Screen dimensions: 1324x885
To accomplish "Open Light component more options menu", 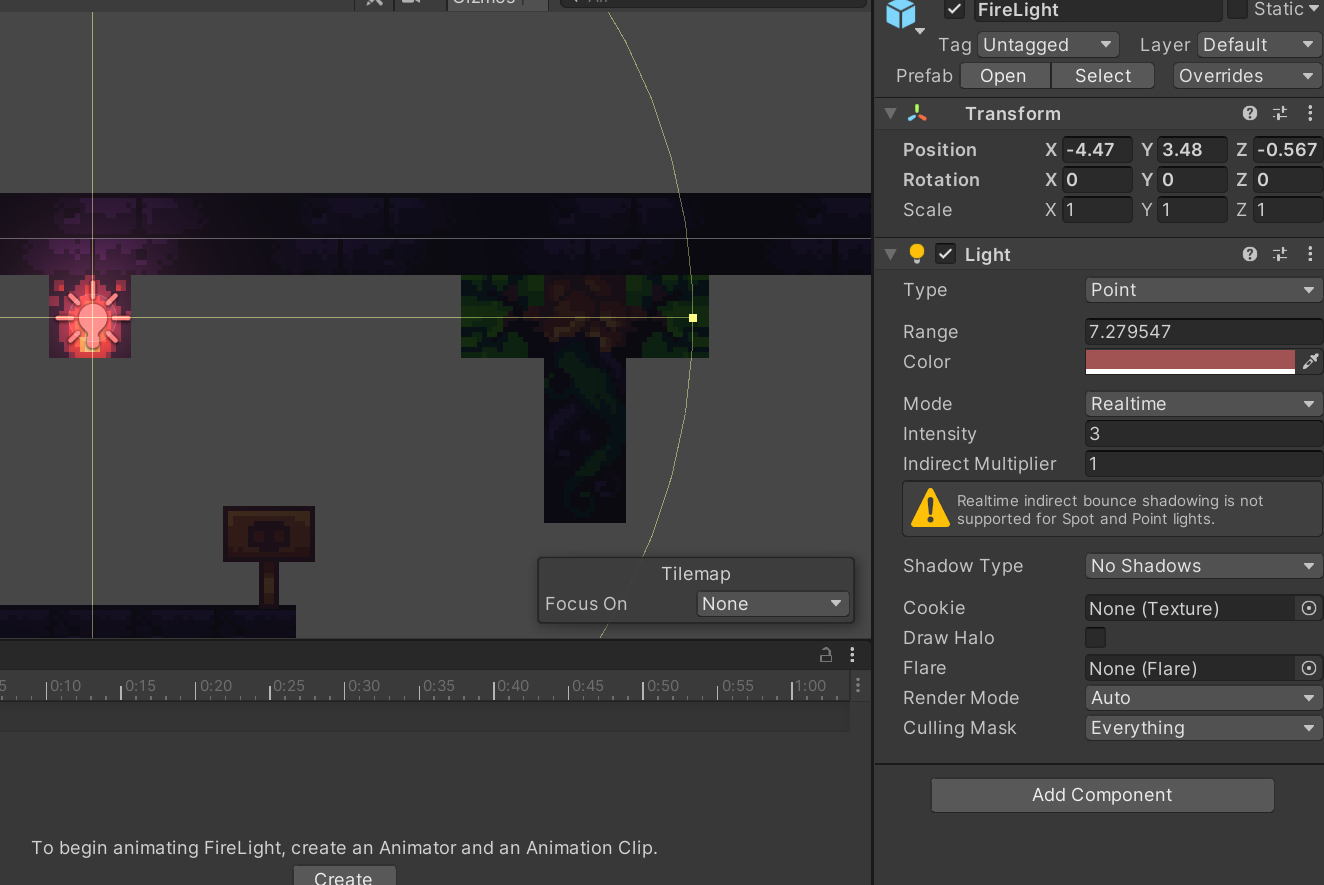I will (1310, 255).
